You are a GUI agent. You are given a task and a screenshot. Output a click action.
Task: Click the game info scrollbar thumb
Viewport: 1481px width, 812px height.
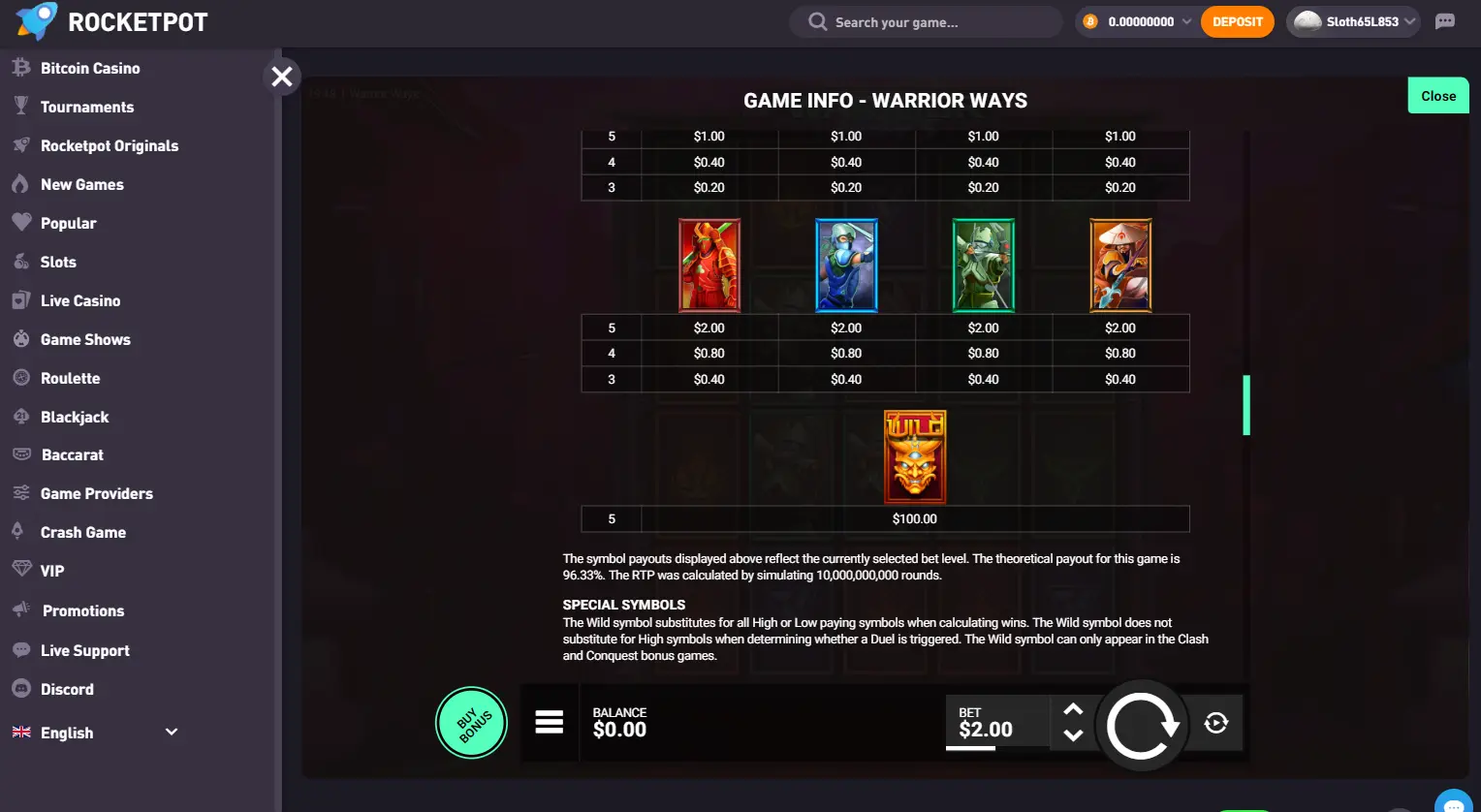point(1246,405)
